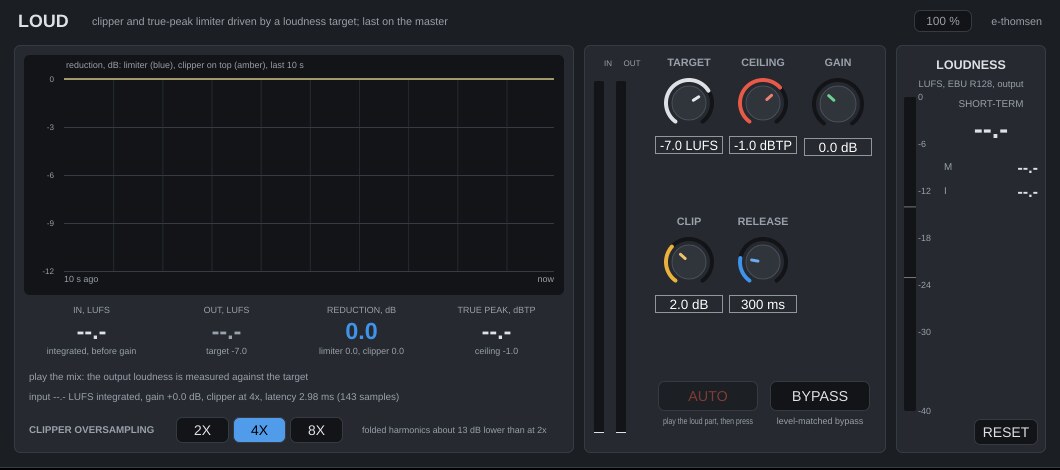
Task: Click the IN, LUFS readout value
Action: (91, 332)
